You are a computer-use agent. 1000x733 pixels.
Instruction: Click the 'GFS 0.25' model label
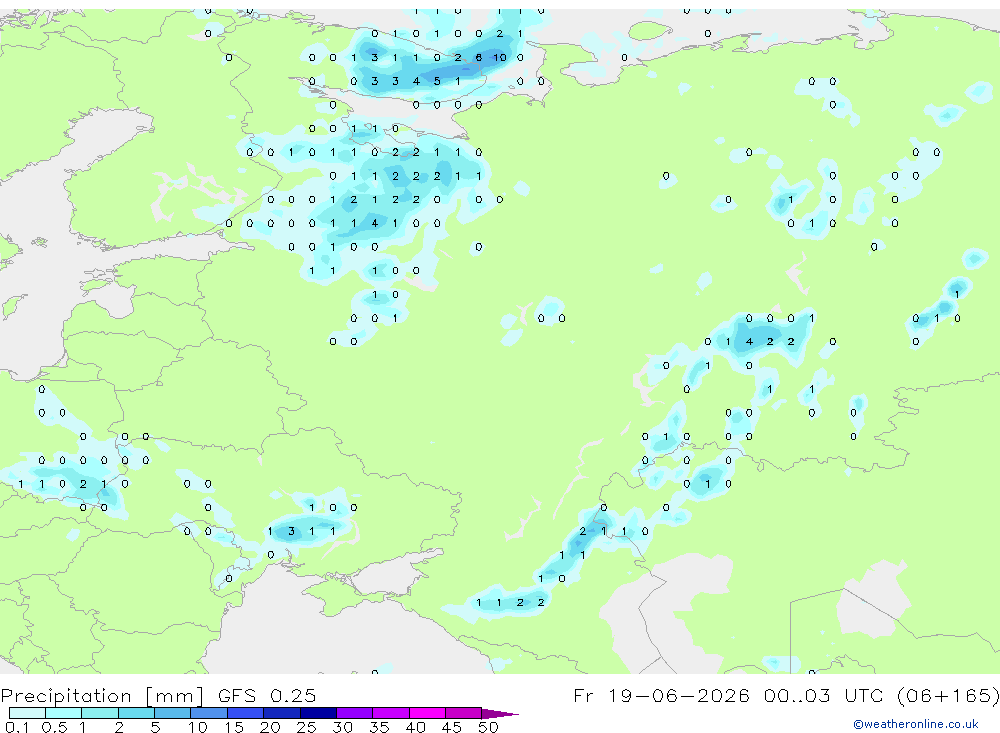267,695
